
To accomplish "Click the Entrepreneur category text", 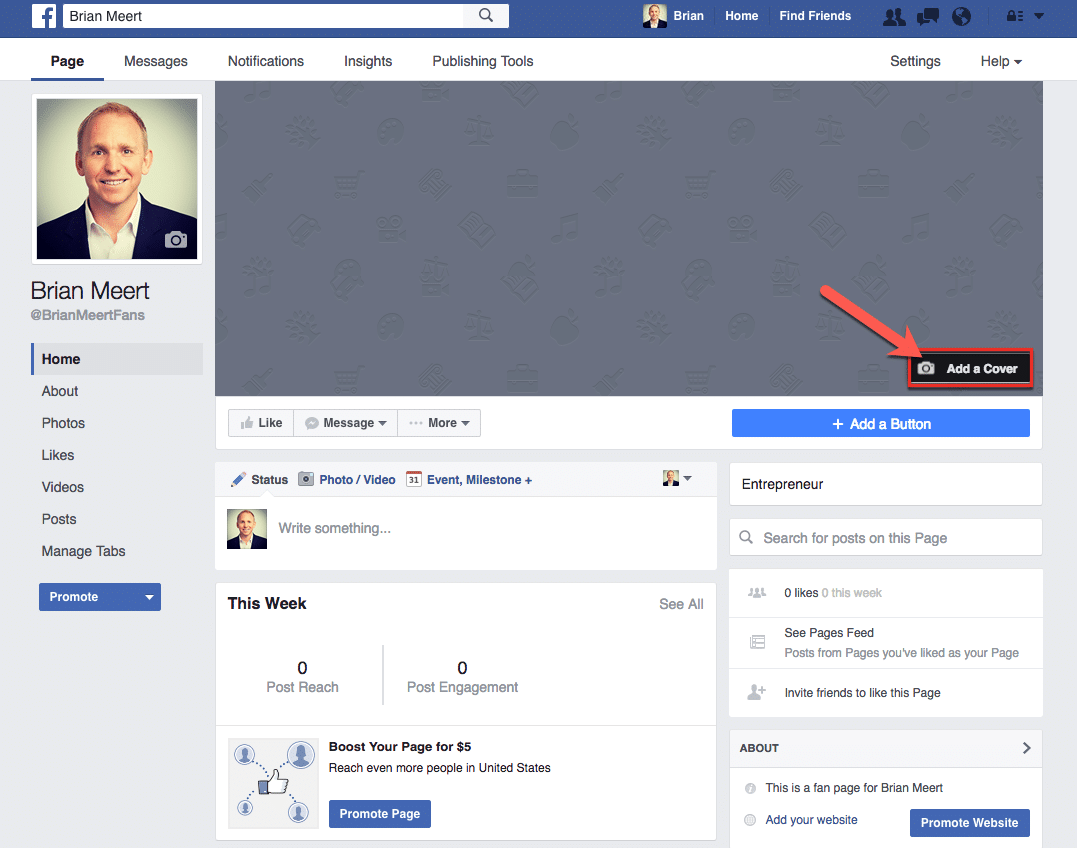I will coord(782,484).
